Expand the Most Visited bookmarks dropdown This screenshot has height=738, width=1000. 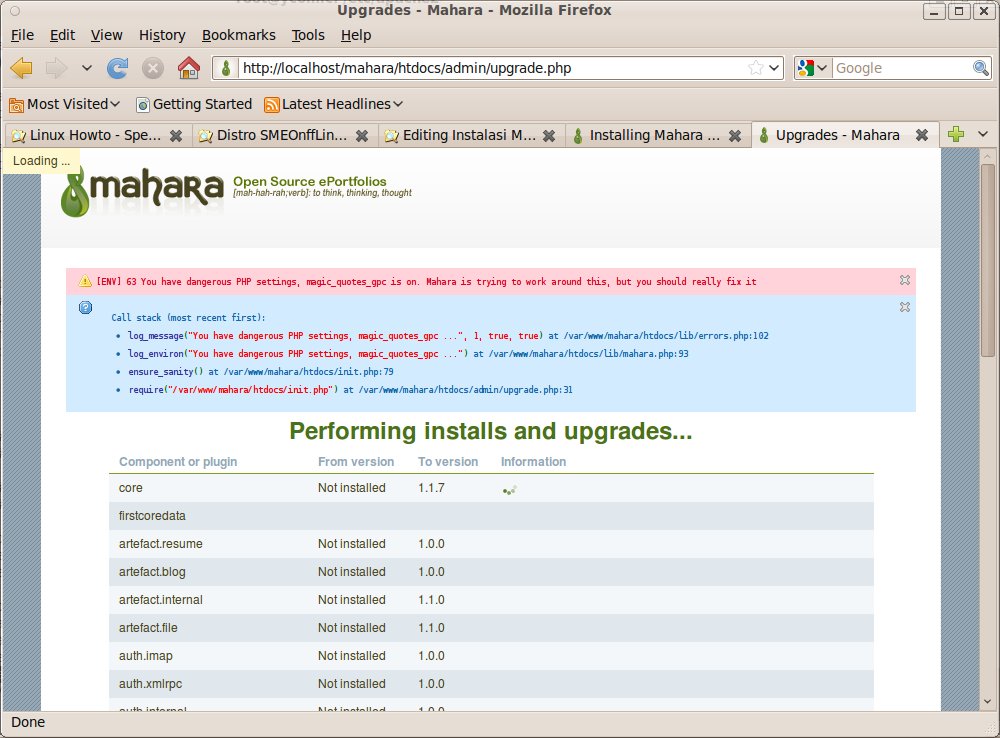[x=65, y=104]
